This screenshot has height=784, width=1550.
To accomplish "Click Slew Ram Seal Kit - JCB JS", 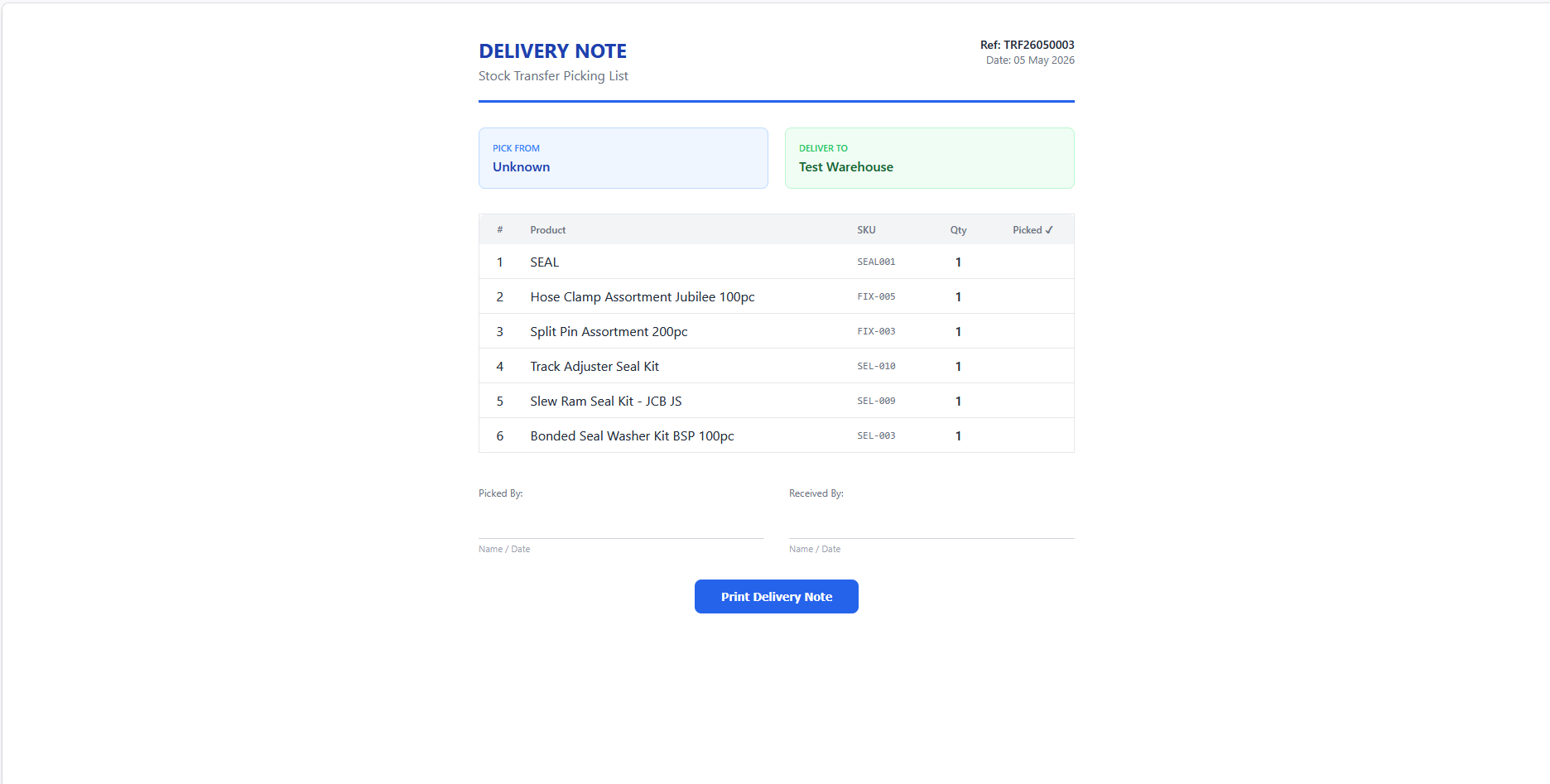I will (605, 402).
